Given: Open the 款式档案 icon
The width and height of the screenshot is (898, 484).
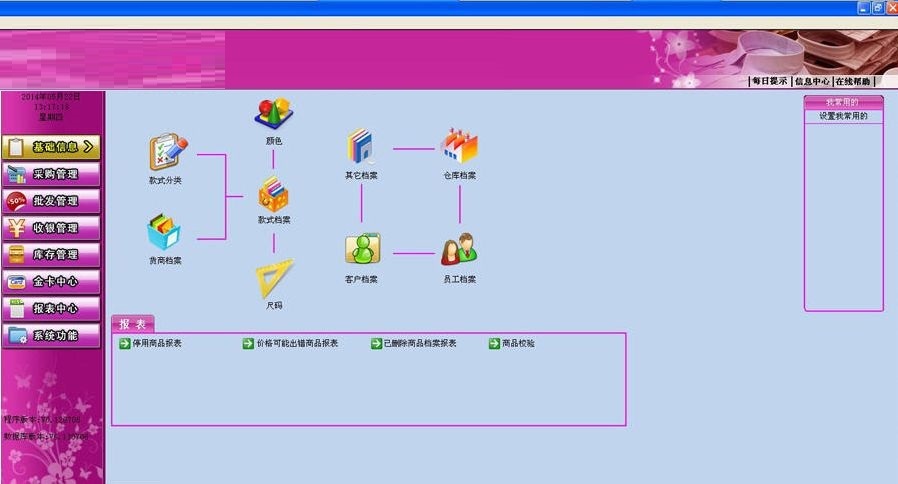Looking at the screenshot, I should tap(273, 193).
